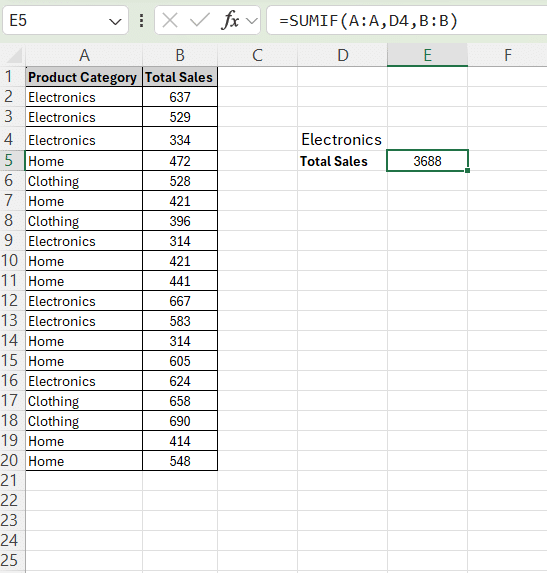
Task: Select cell B17 with value 658
Action: pos(180,401)
